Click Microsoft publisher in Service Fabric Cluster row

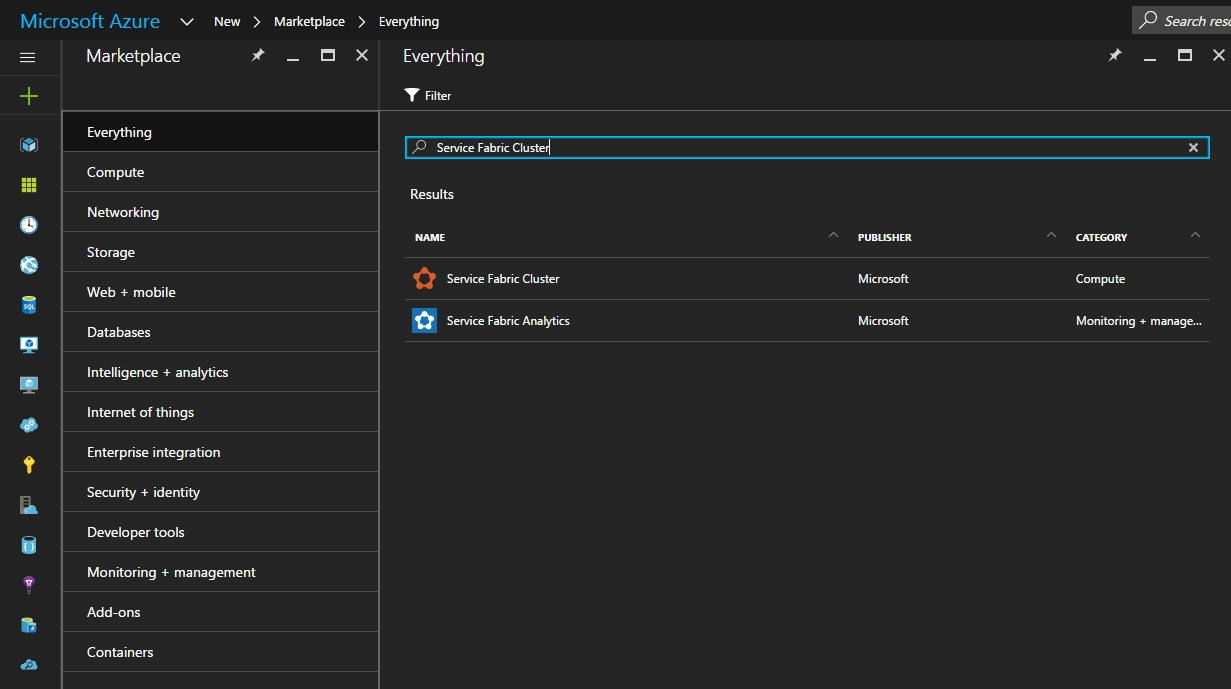point(883,279)
